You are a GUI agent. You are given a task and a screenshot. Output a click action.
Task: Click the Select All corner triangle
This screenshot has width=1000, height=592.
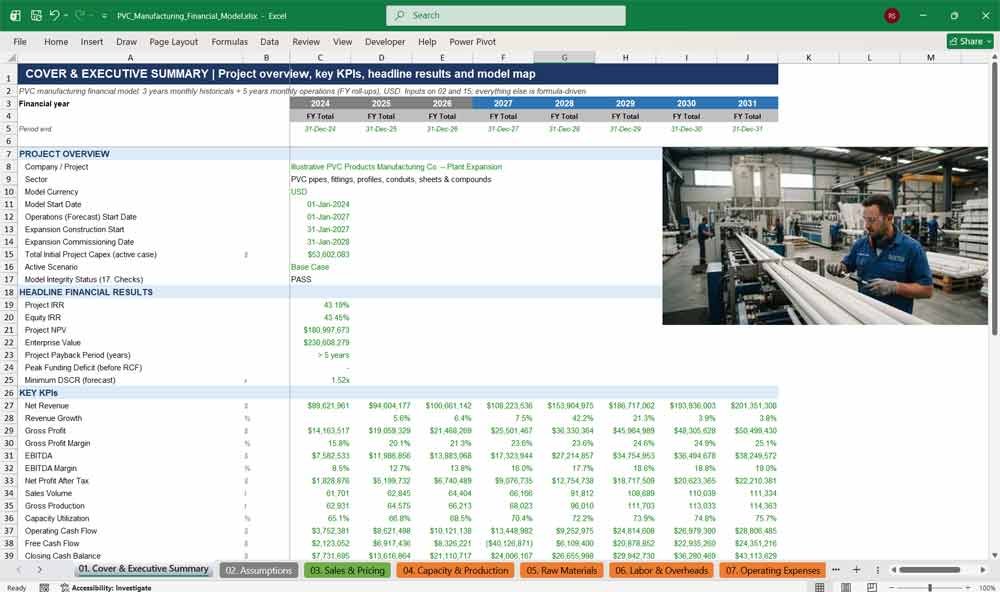coord(10,58)
